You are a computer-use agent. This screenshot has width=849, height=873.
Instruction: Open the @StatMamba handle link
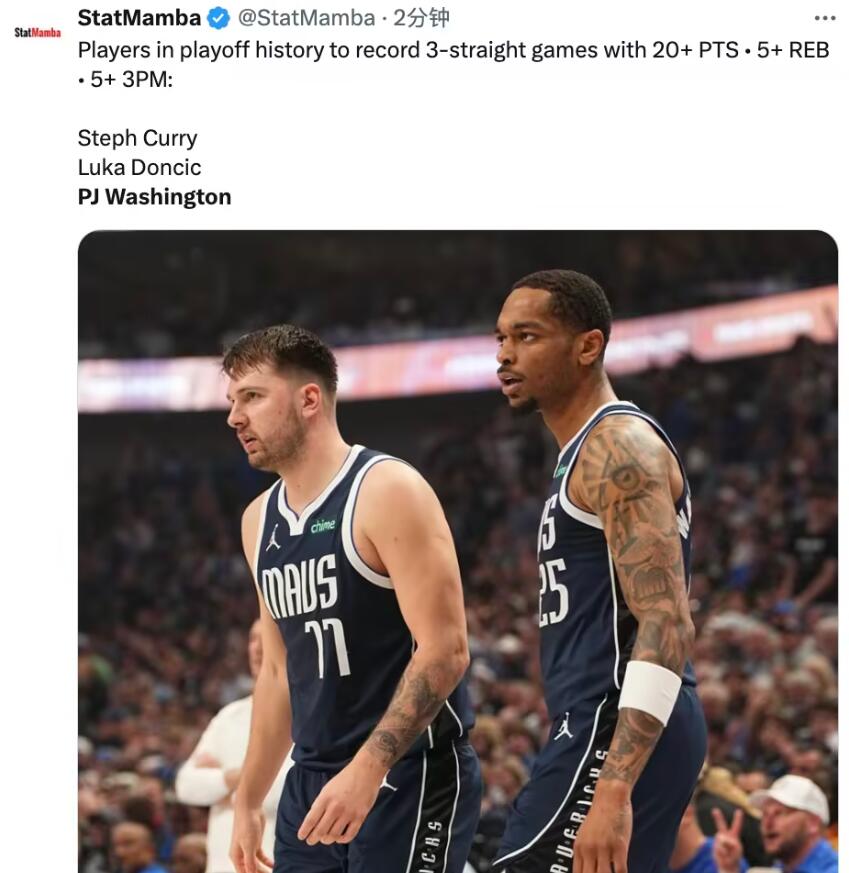pos(306,18)
